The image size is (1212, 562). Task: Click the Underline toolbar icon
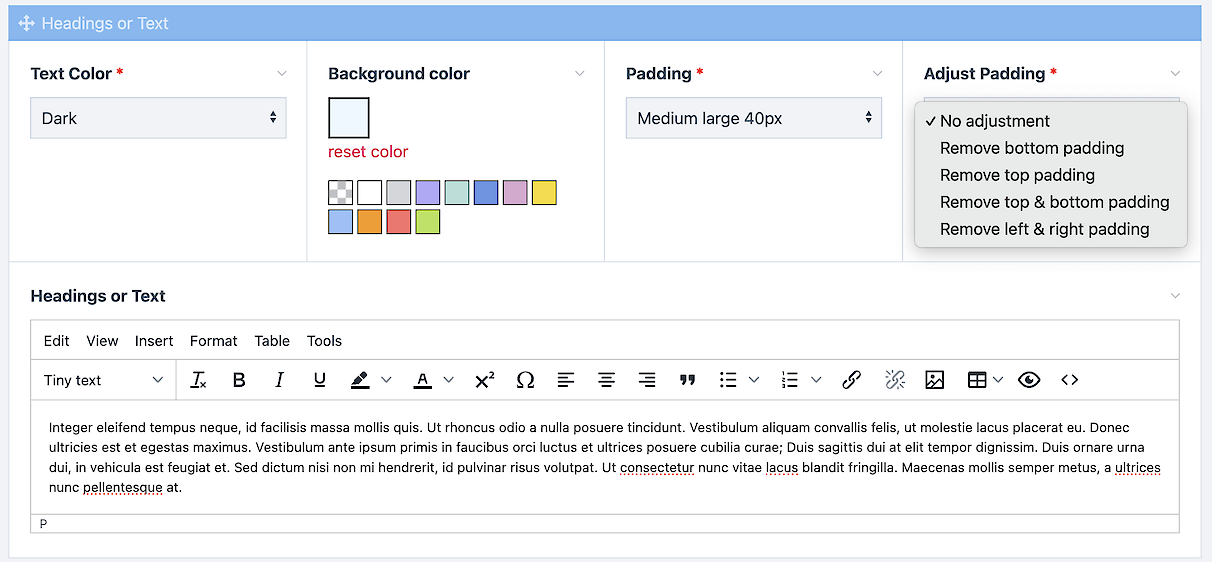point(320,380)
